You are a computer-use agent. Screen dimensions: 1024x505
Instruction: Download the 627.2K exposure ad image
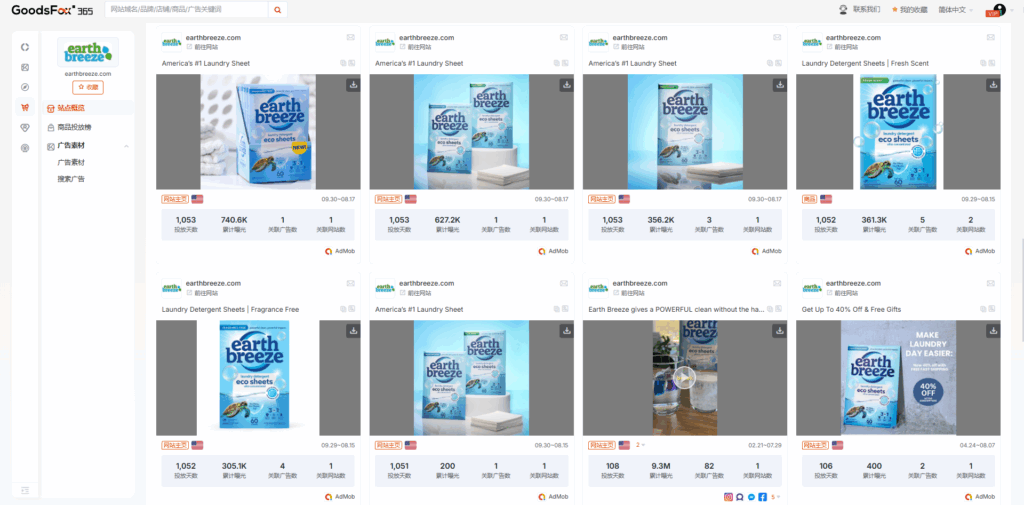[567, 85]
